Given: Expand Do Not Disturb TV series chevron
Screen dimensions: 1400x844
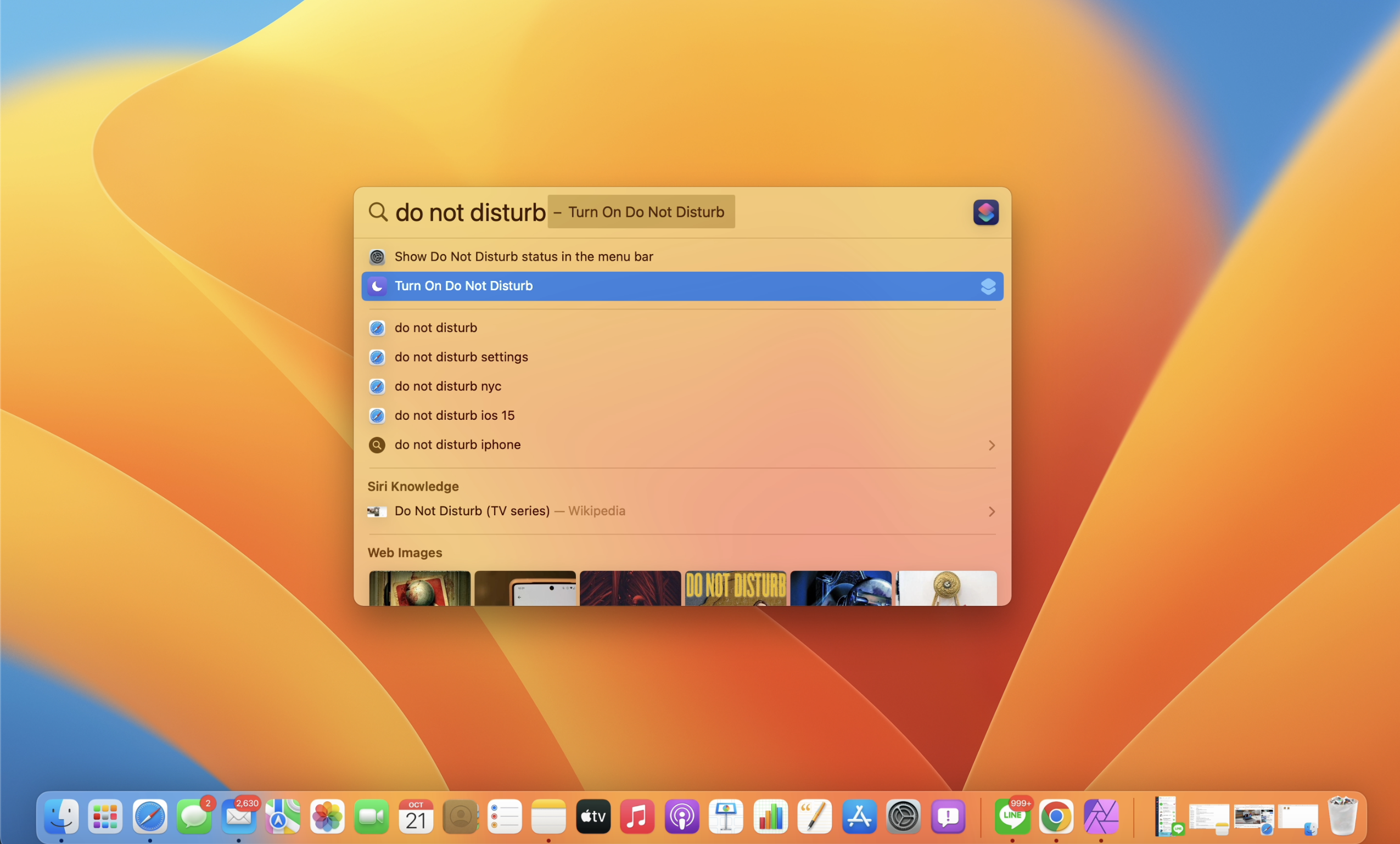Looking at the screenshot, I should (992, 512).
